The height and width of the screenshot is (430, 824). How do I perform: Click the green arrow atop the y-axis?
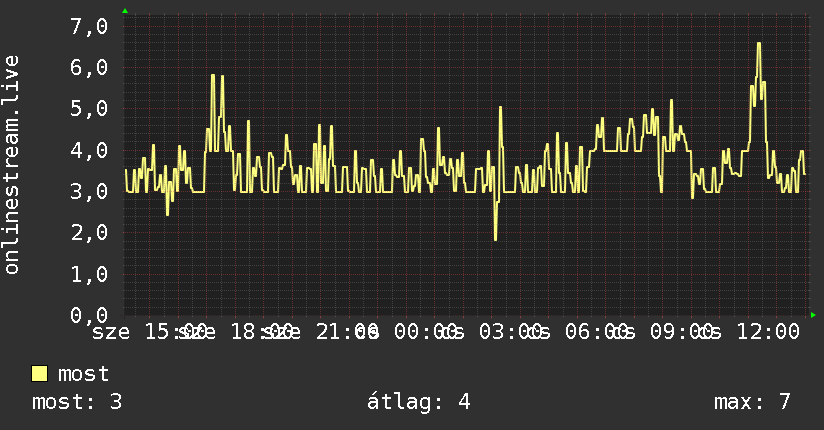(125, 11)
